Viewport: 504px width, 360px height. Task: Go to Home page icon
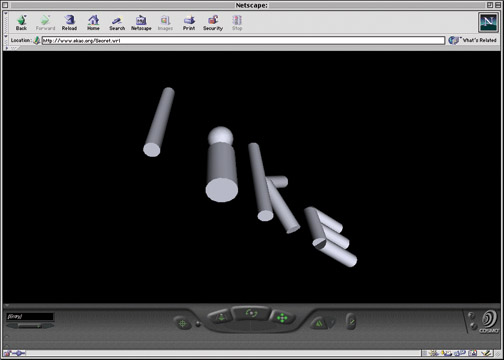[93, 23]
